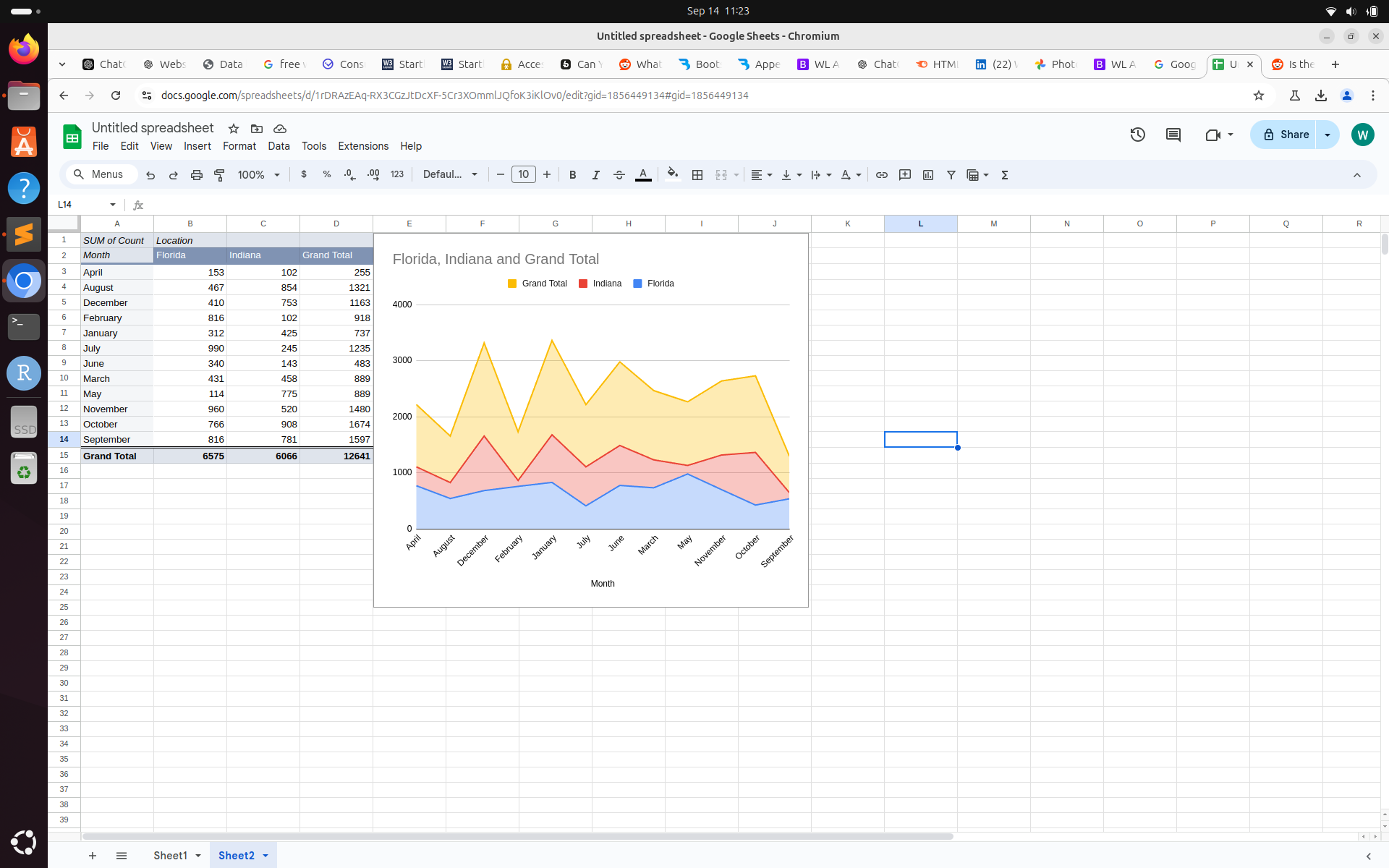Viewport: 1389px width, 868px height.
Task: Toggle bold formatting
Action: tap(572, 175)
